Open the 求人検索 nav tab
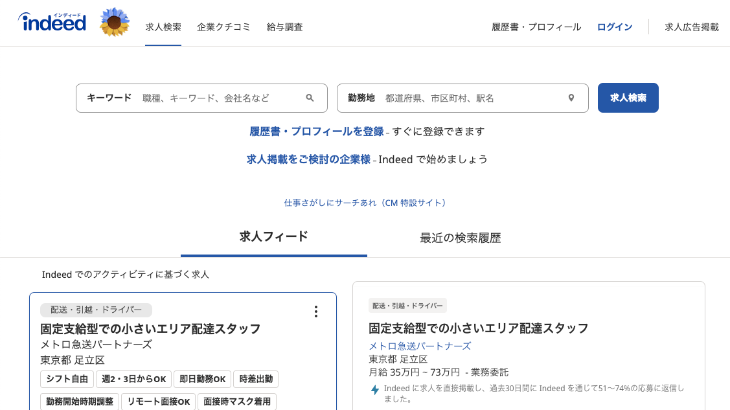Screen dimensions: 730x410 [x=163, y=27]
